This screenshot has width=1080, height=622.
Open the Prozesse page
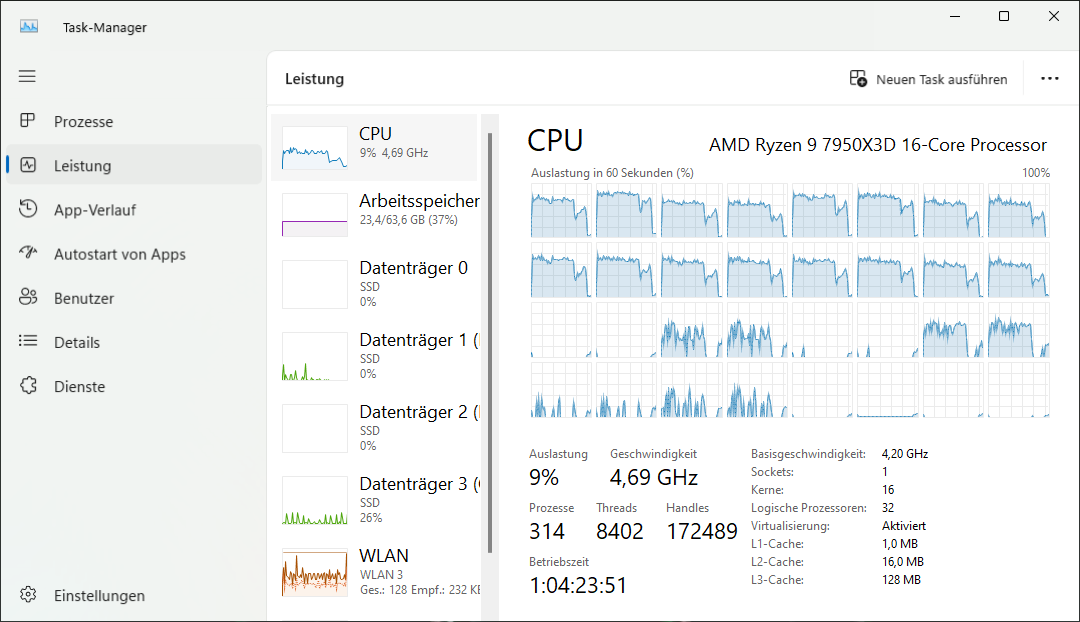coord(134,121)
